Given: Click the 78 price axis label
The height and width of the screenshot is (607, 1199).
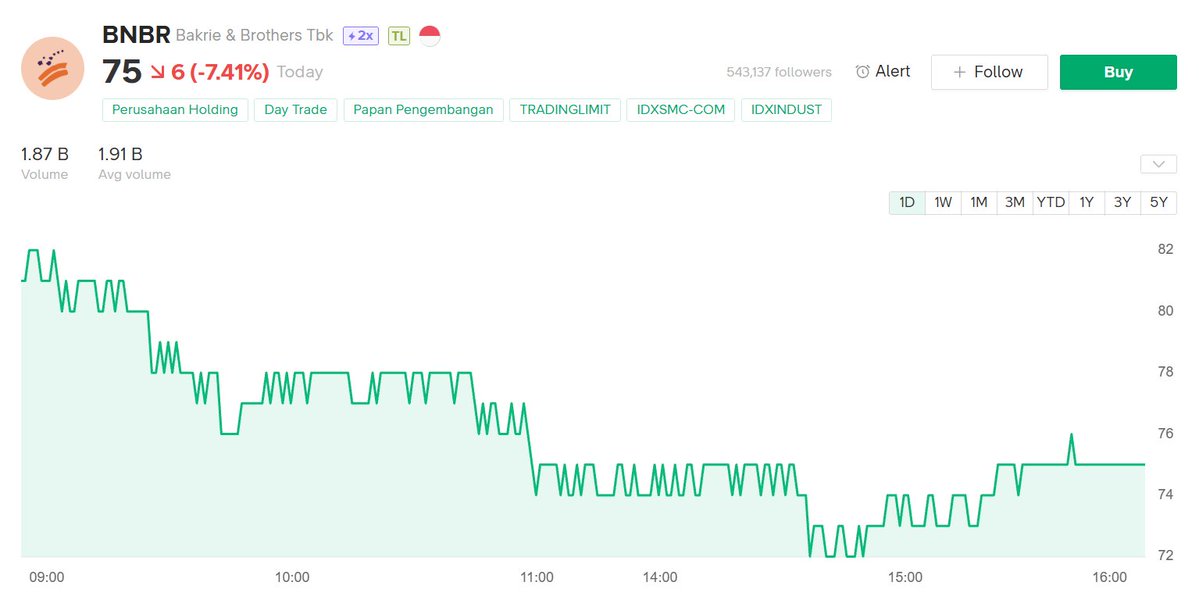Looking at the screenshot, I should tap(1165, 372).
